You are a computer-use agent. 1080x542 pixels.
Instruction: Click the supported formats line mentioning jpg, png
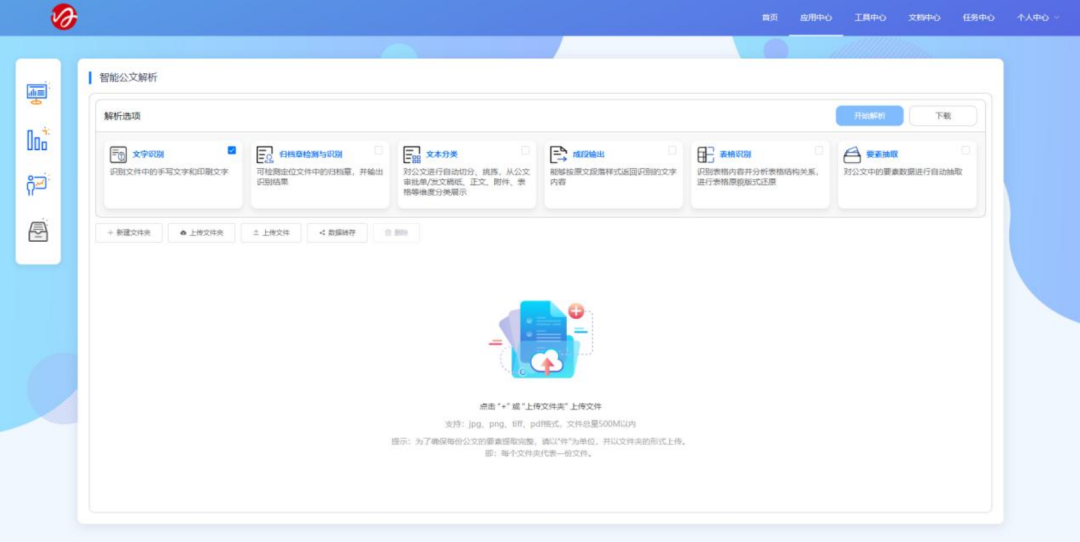[540, 424]
